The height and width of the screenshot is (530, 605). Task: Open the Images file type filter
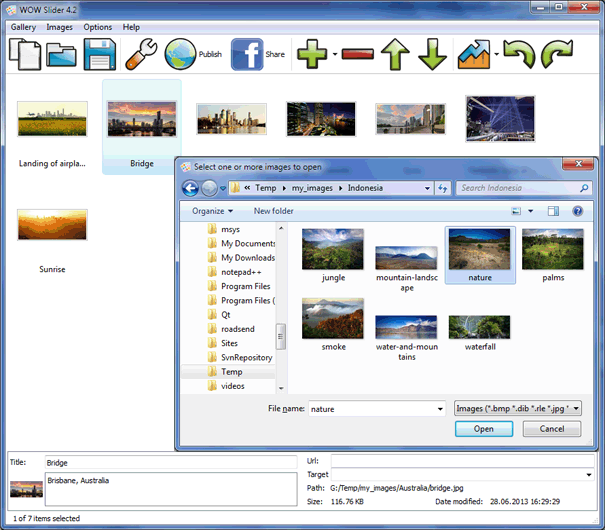point(518,408)
